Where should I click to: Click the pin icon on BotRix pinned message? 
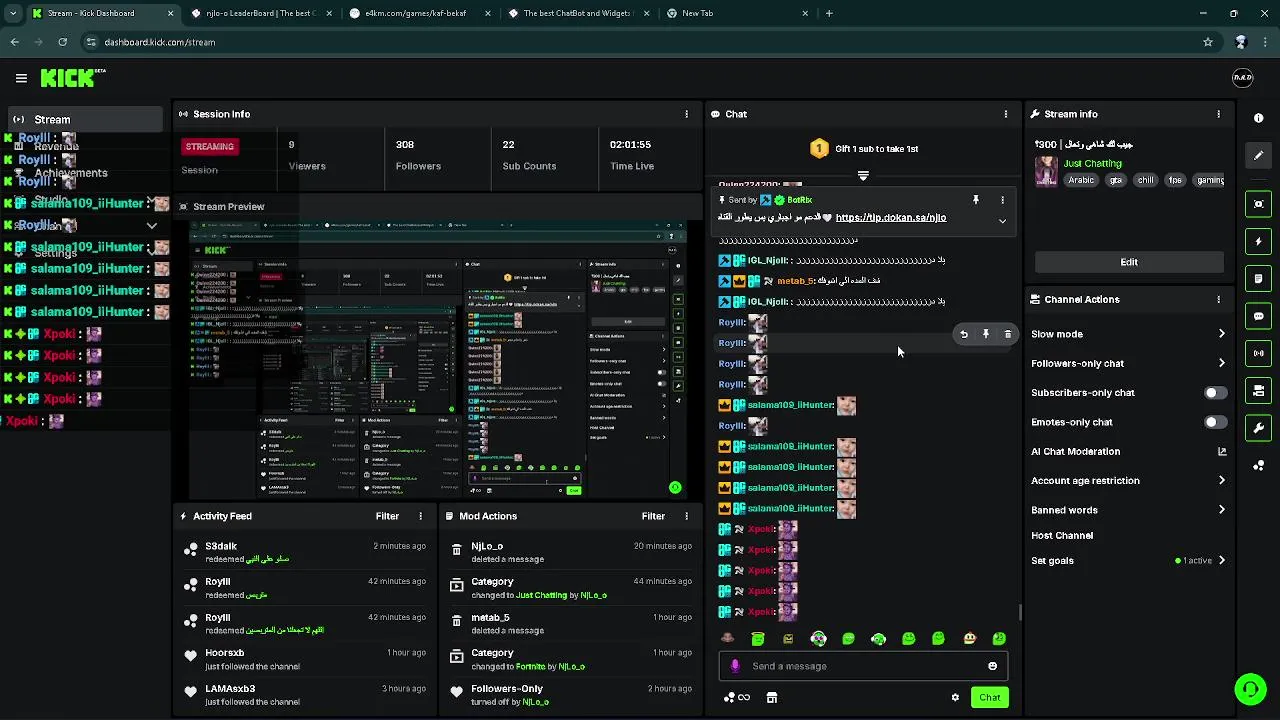pos(976,200)
